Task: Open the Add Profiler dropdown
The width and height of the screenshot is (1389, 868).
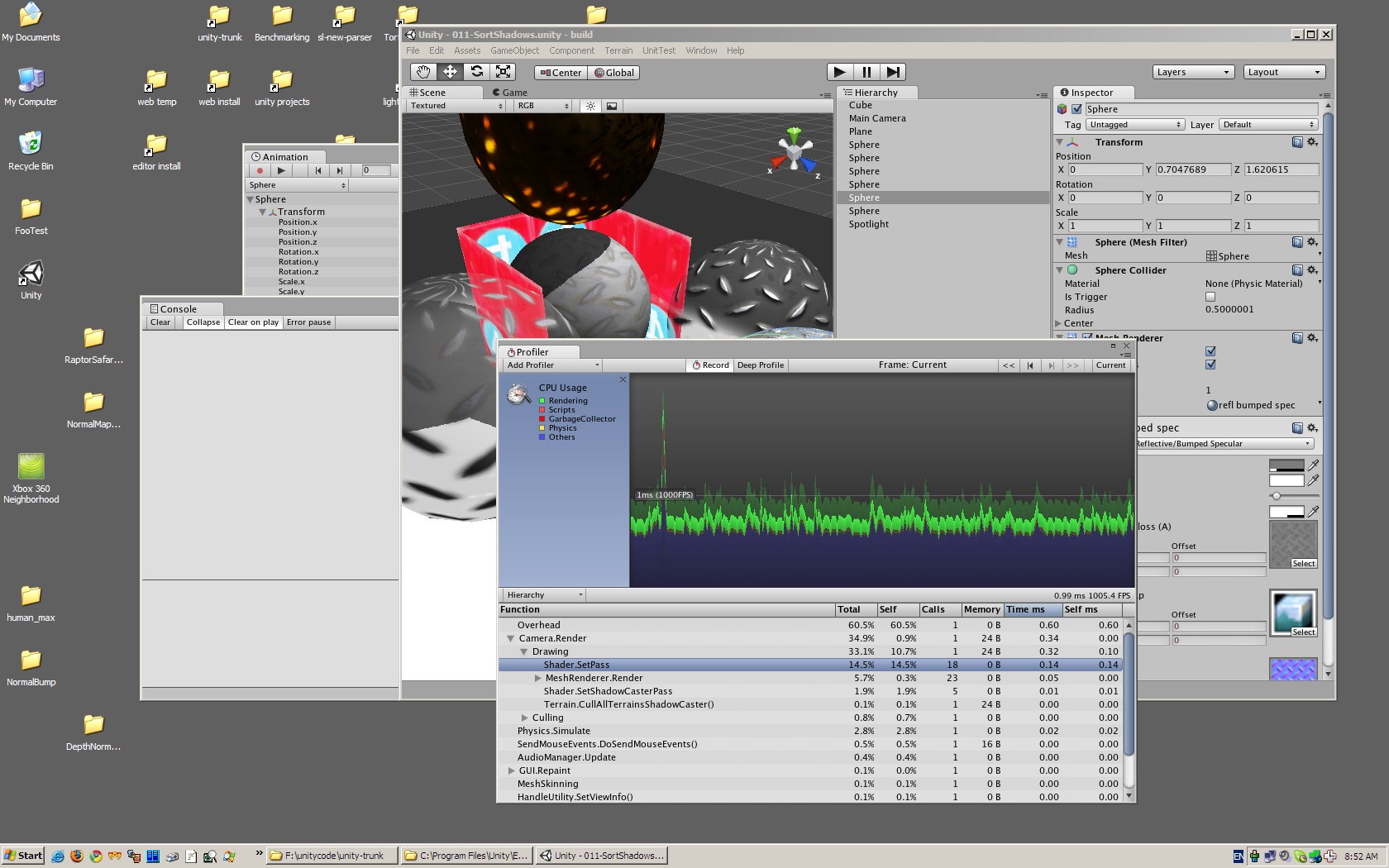Action: tap(551, 365)
